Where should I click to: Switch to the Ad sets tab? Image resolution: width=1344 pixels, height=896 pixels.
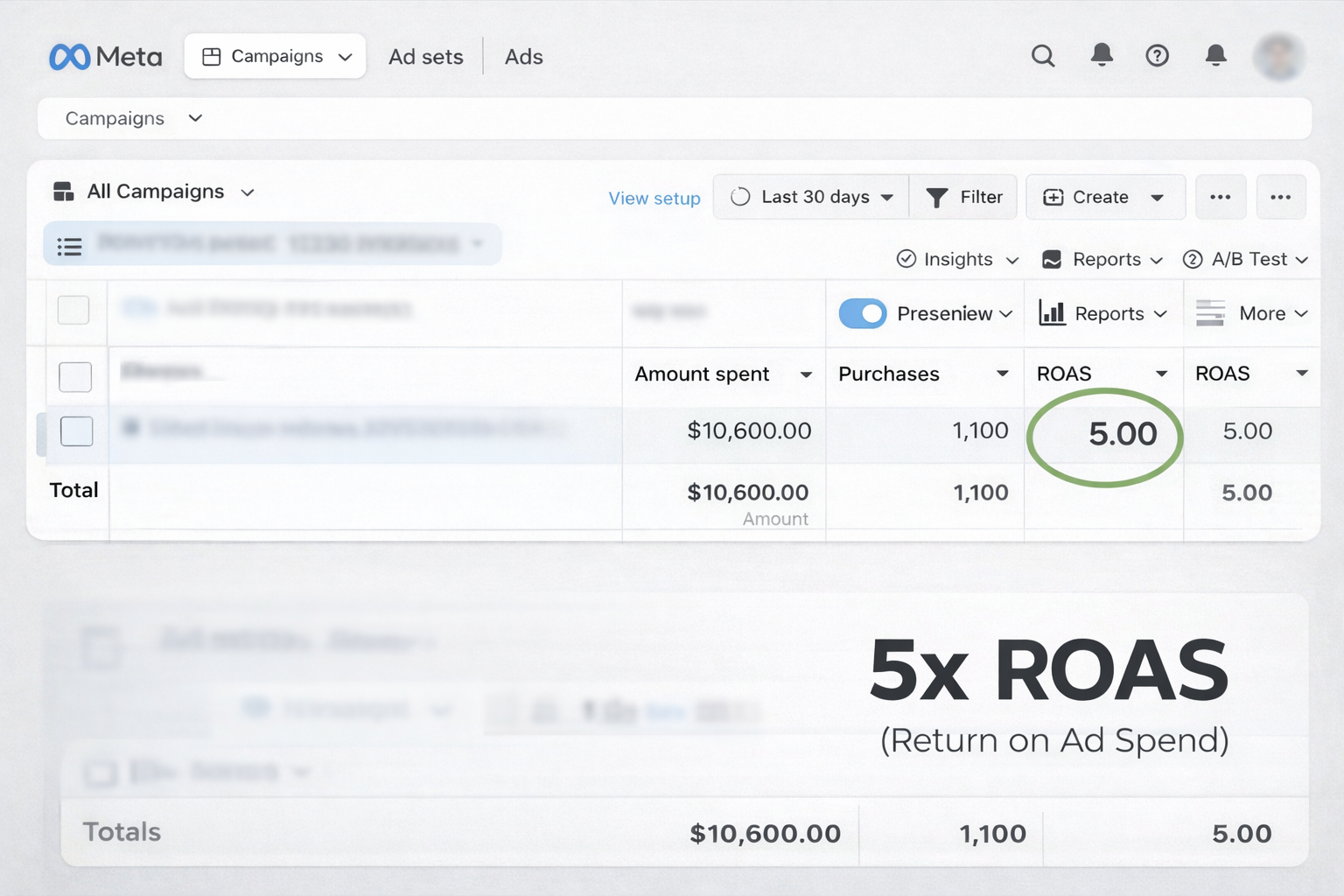425,57
